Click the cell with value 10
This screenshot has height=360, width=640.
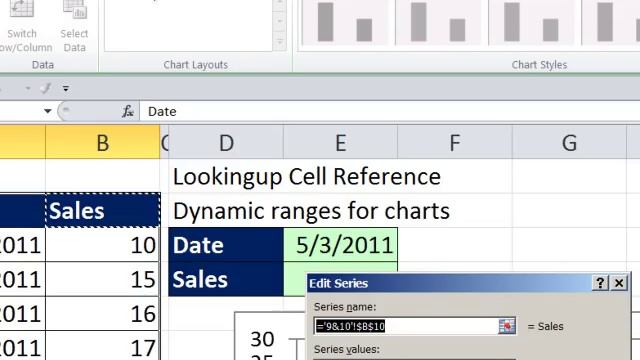103,245
